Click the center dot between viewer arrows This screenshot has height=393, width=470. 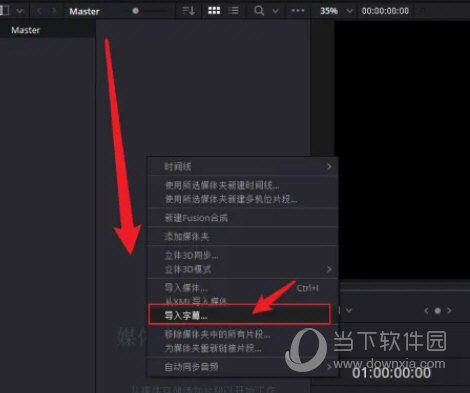pos(438,311)
